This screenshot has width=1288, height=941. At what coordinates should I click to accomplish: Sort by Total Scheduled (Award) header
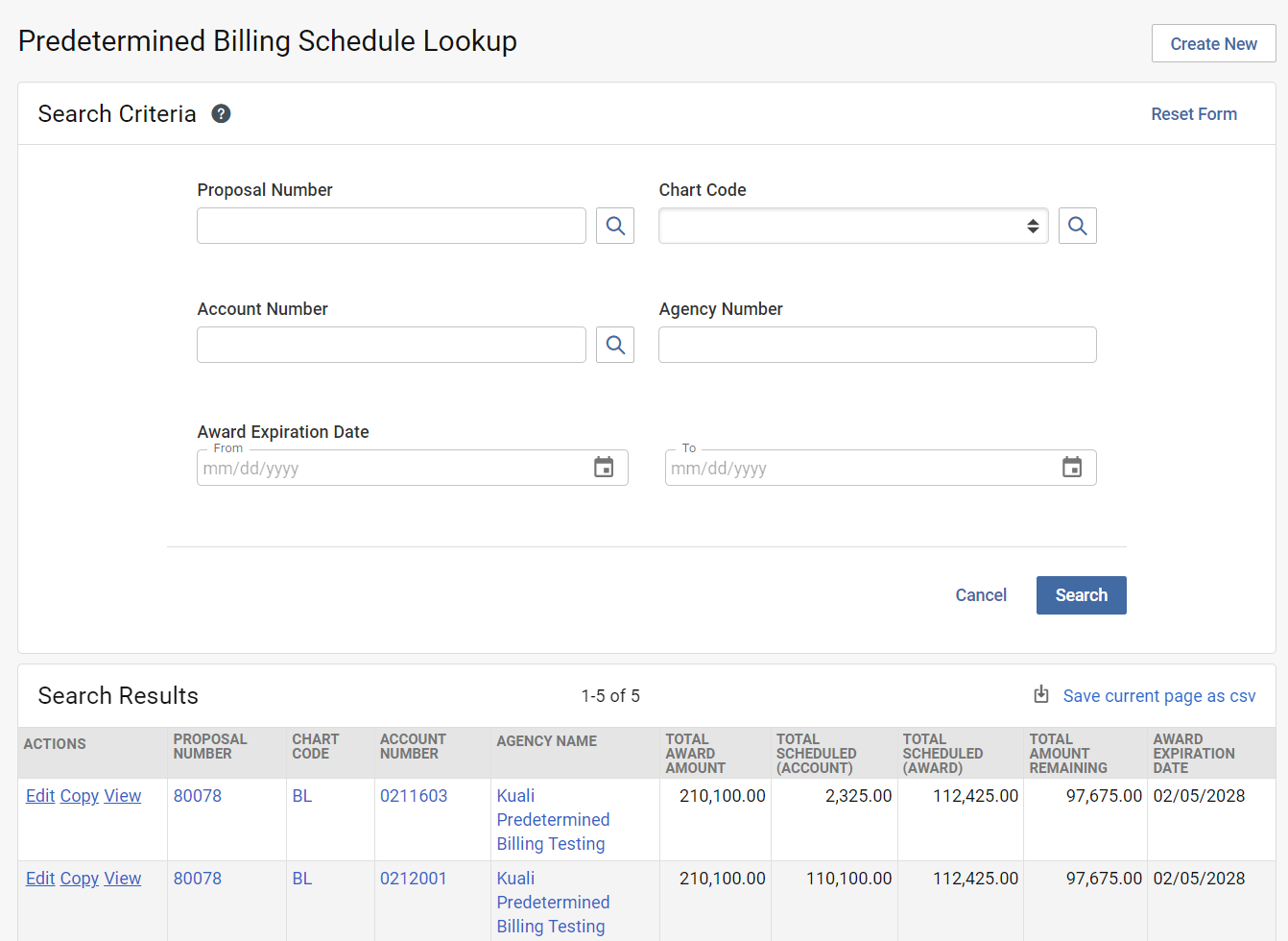tap(942, 754)
